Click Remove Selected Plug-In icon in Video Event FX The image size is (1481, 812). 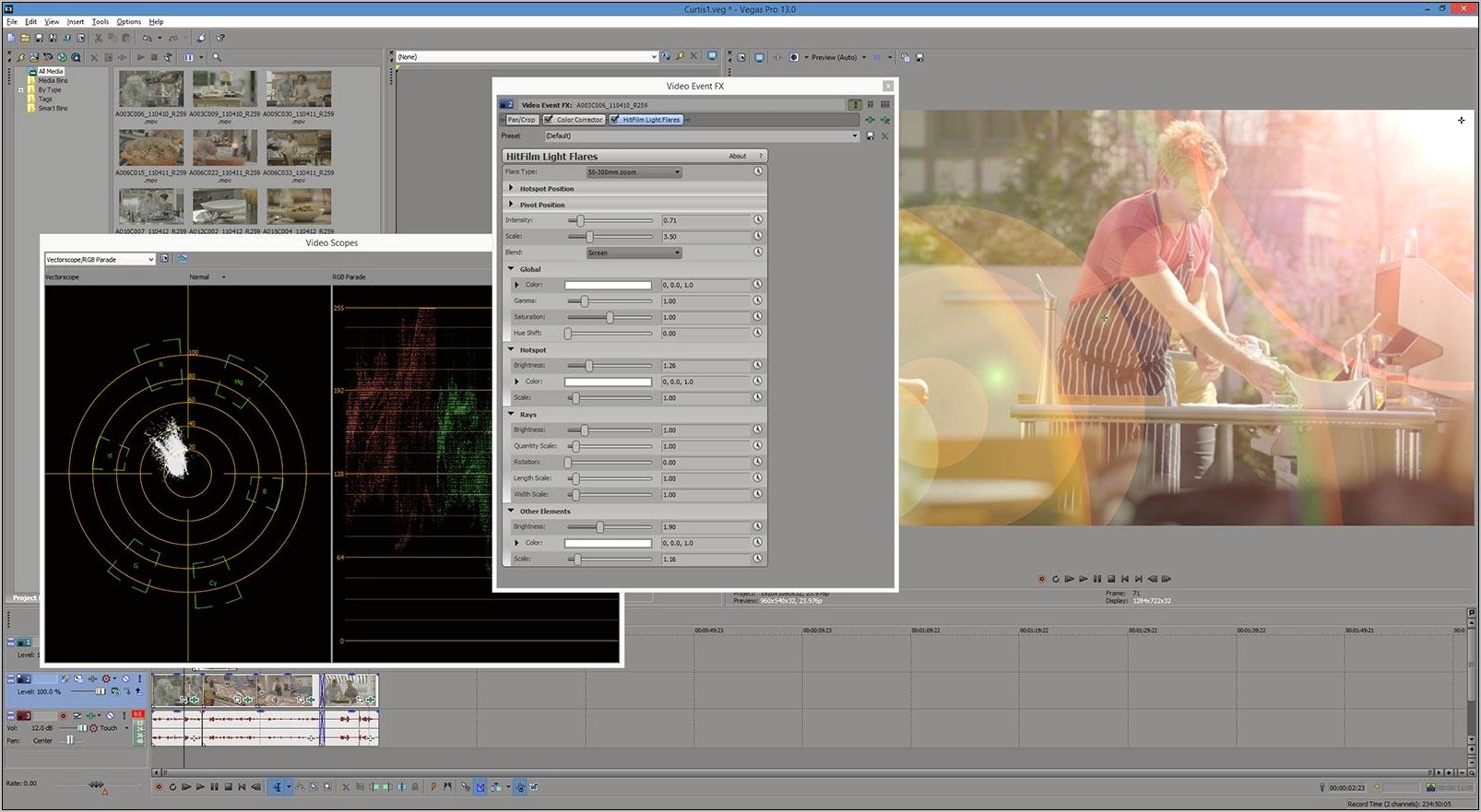pyautogui.click(x=886, y=120)
